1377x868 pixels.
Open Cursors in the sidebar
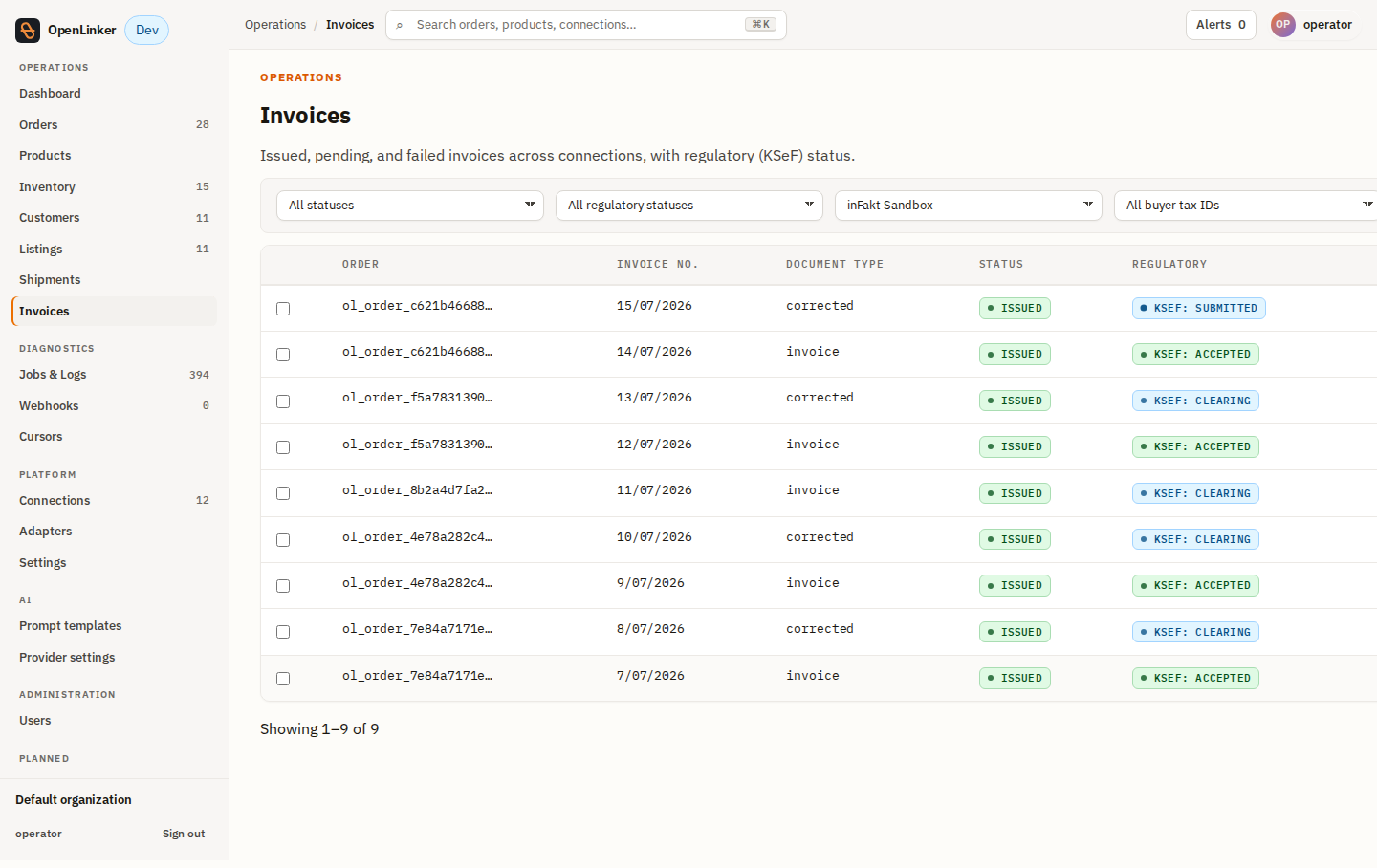pos(114,437)
